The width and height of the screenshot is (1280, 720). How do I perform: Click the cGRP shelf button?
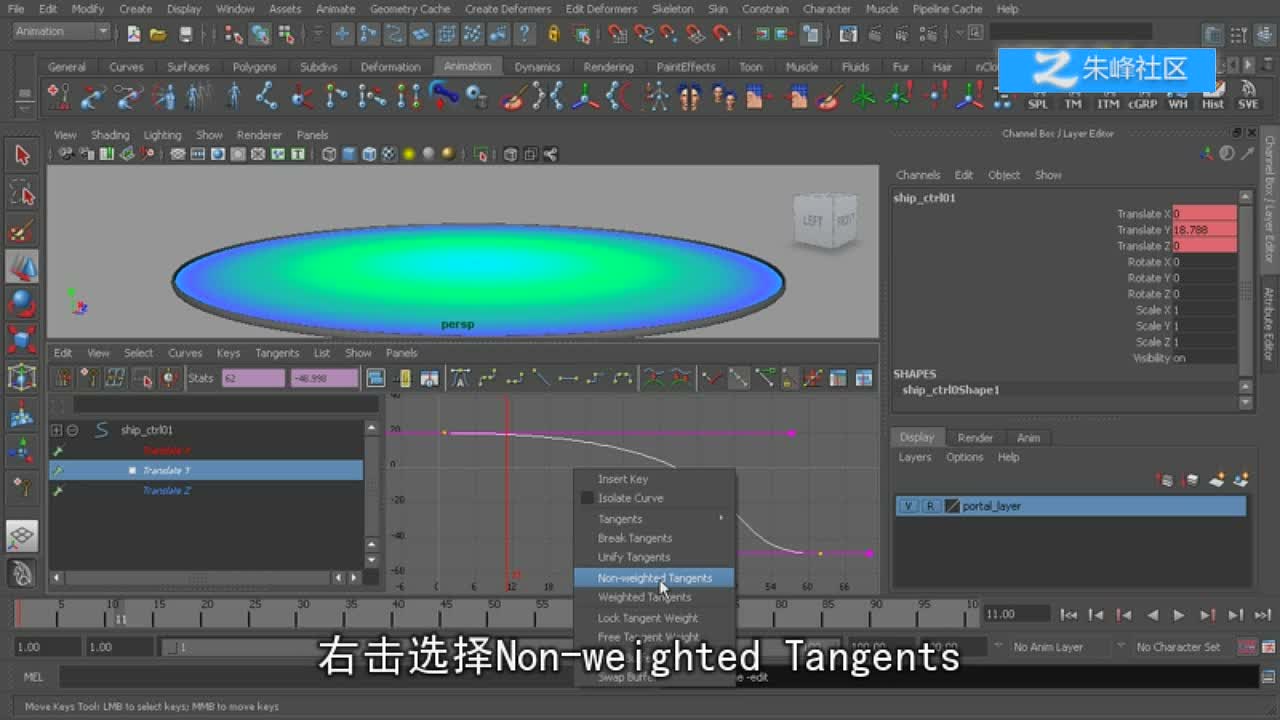coord(1142,97)
